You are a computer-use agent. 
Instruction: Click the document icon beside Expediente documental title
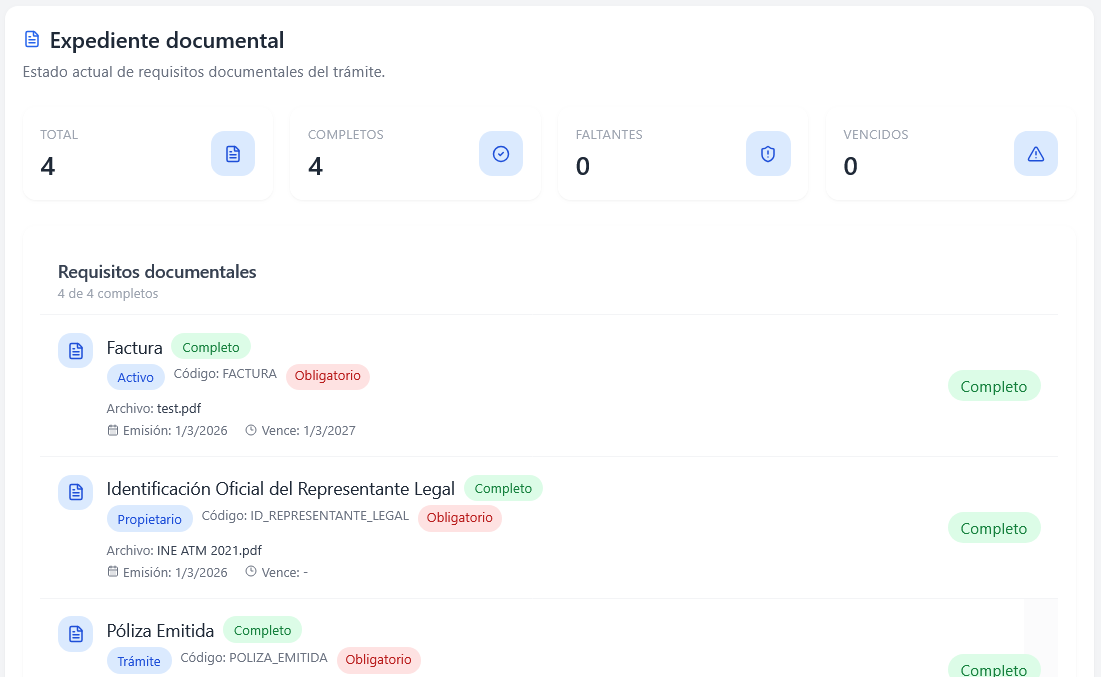32,39
